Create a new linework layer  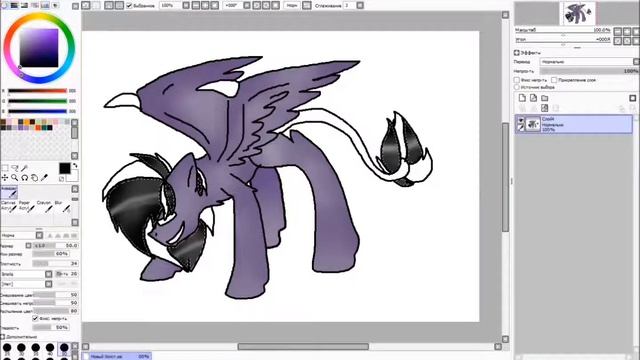pos(533,98)
